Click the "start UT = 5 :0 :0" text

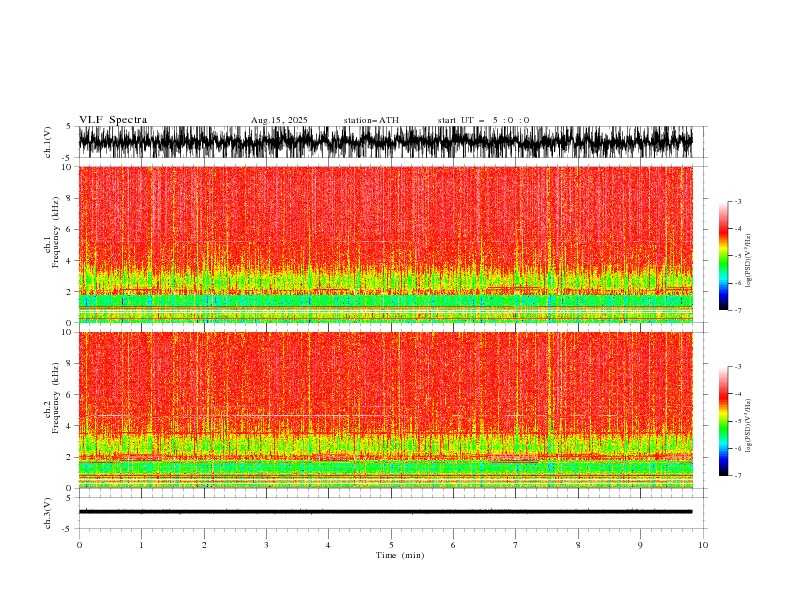click(483, 120)
